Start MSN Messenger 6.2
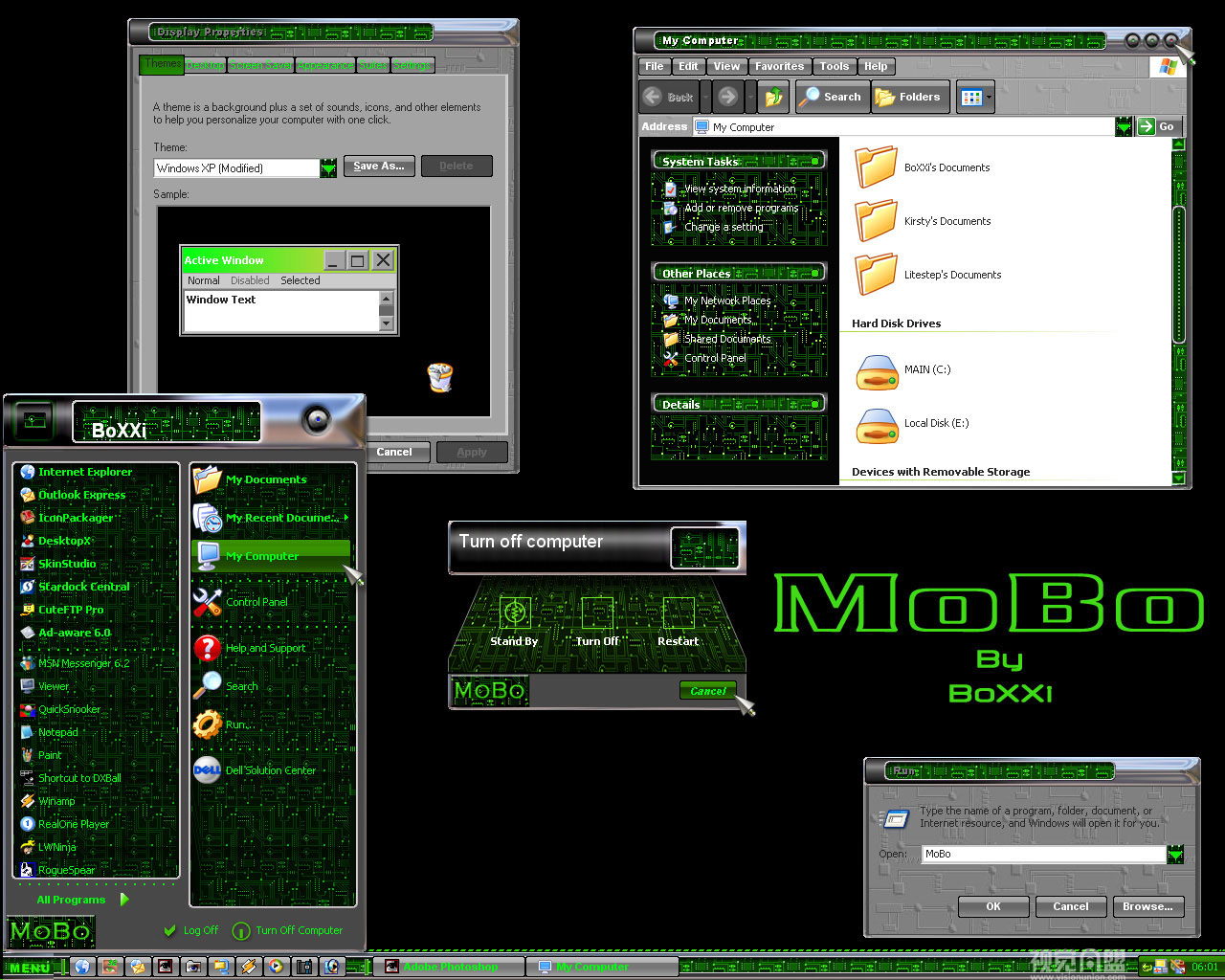The height and width of the screenshot is (980, 1225). (75, 663)
